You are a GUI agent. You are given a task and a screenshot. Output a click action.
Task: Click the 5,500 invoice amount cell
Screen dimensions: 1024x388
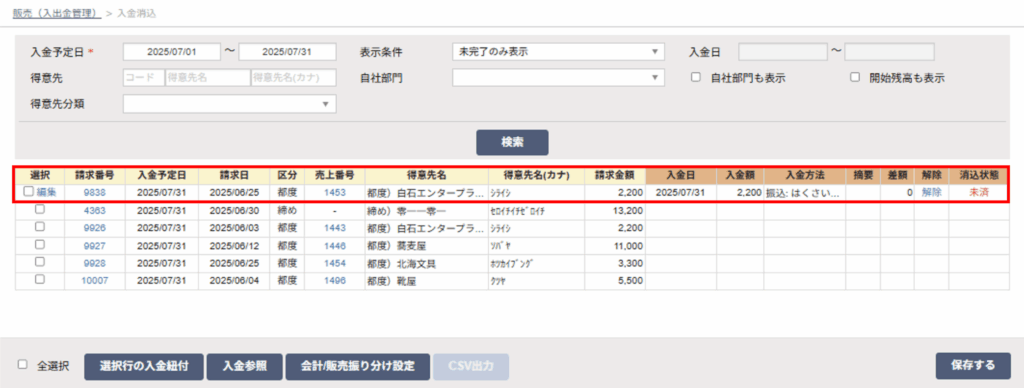pos(615,281)
